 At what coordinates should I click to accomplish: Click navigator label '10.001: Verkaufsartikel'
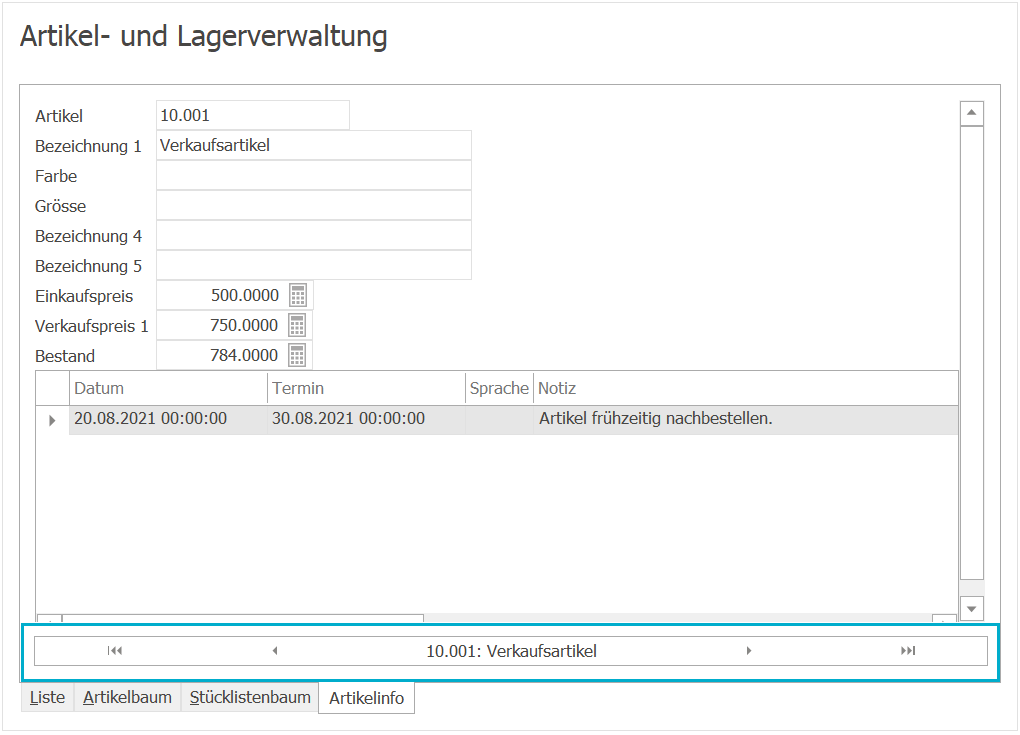pos(511,651)
